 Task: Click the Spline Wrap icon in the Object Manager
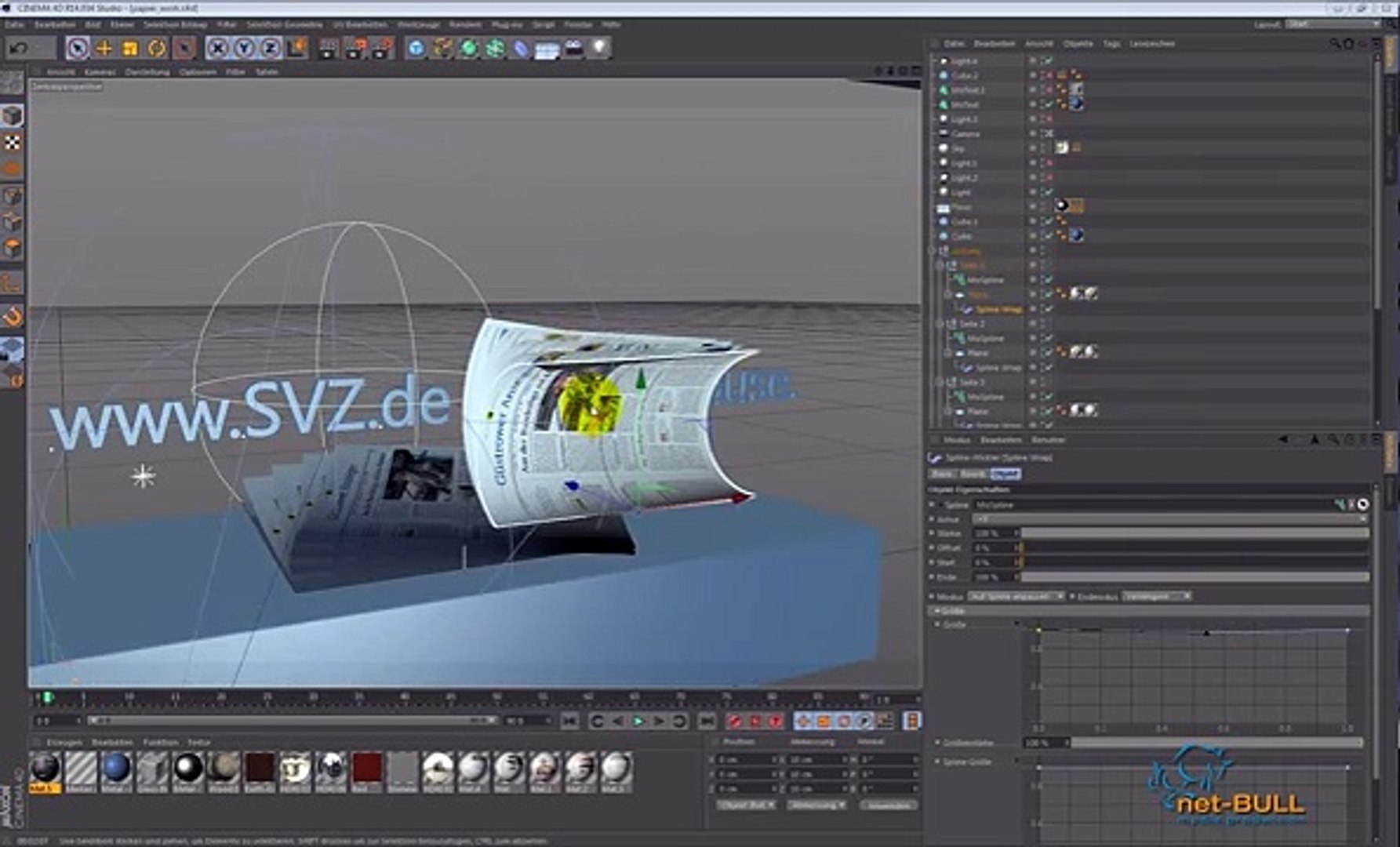click(967, 308)
